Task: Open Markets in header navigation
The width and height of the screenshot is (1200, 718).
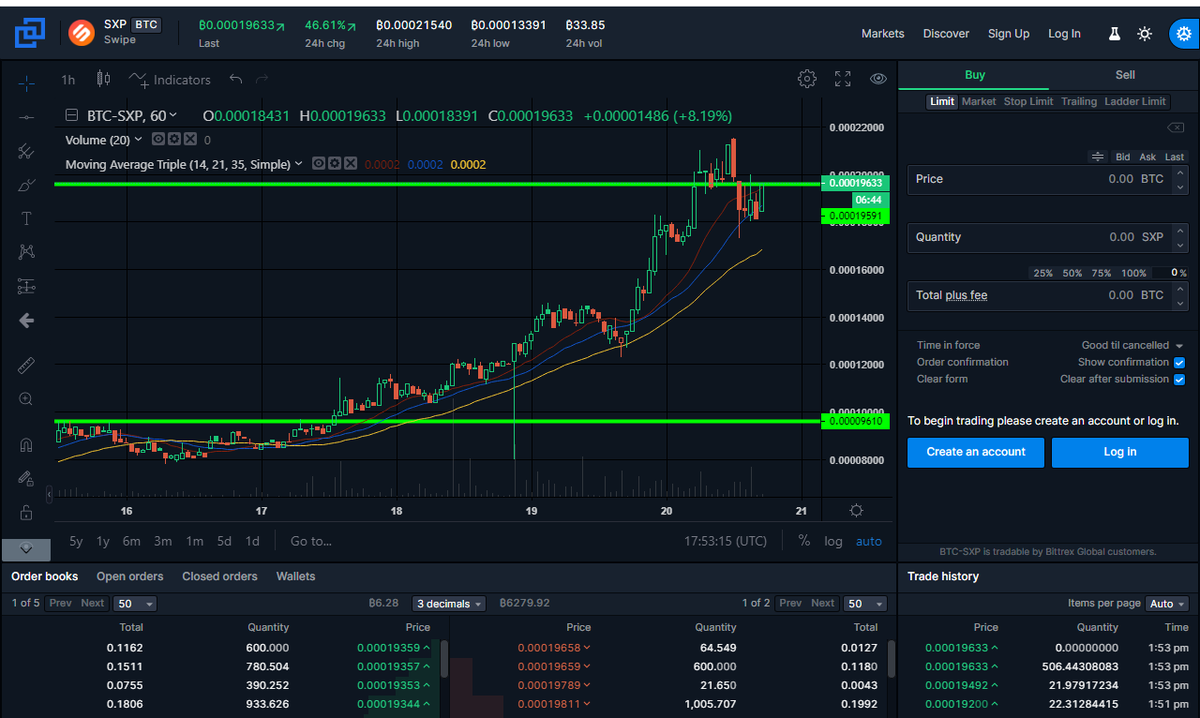Action: [x=883, y=33]
